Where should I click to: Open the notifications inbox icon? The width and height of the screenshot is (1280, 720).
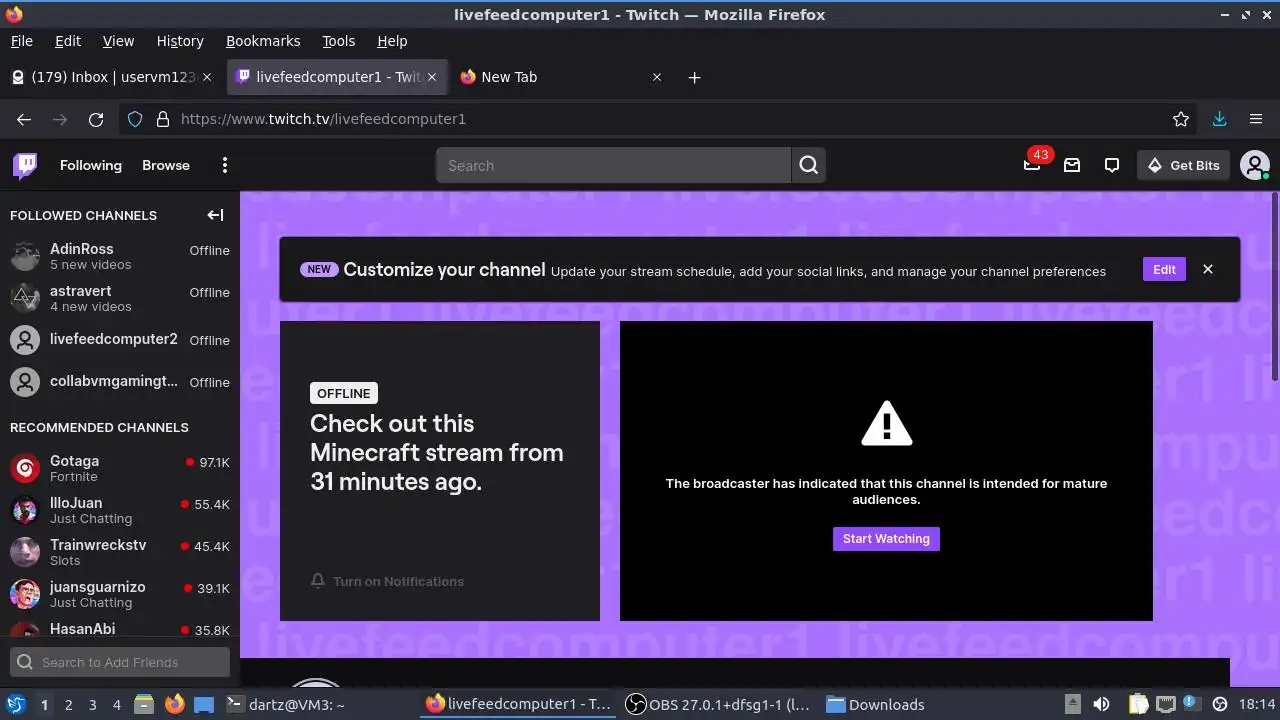1072,165
